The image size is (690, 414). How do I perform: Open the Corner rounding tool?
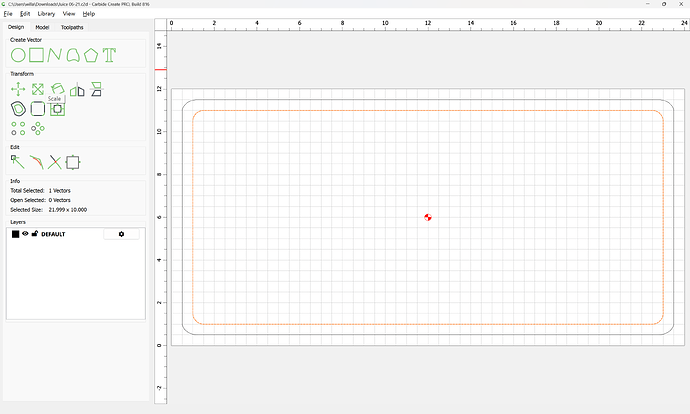[x=38, y=109]
